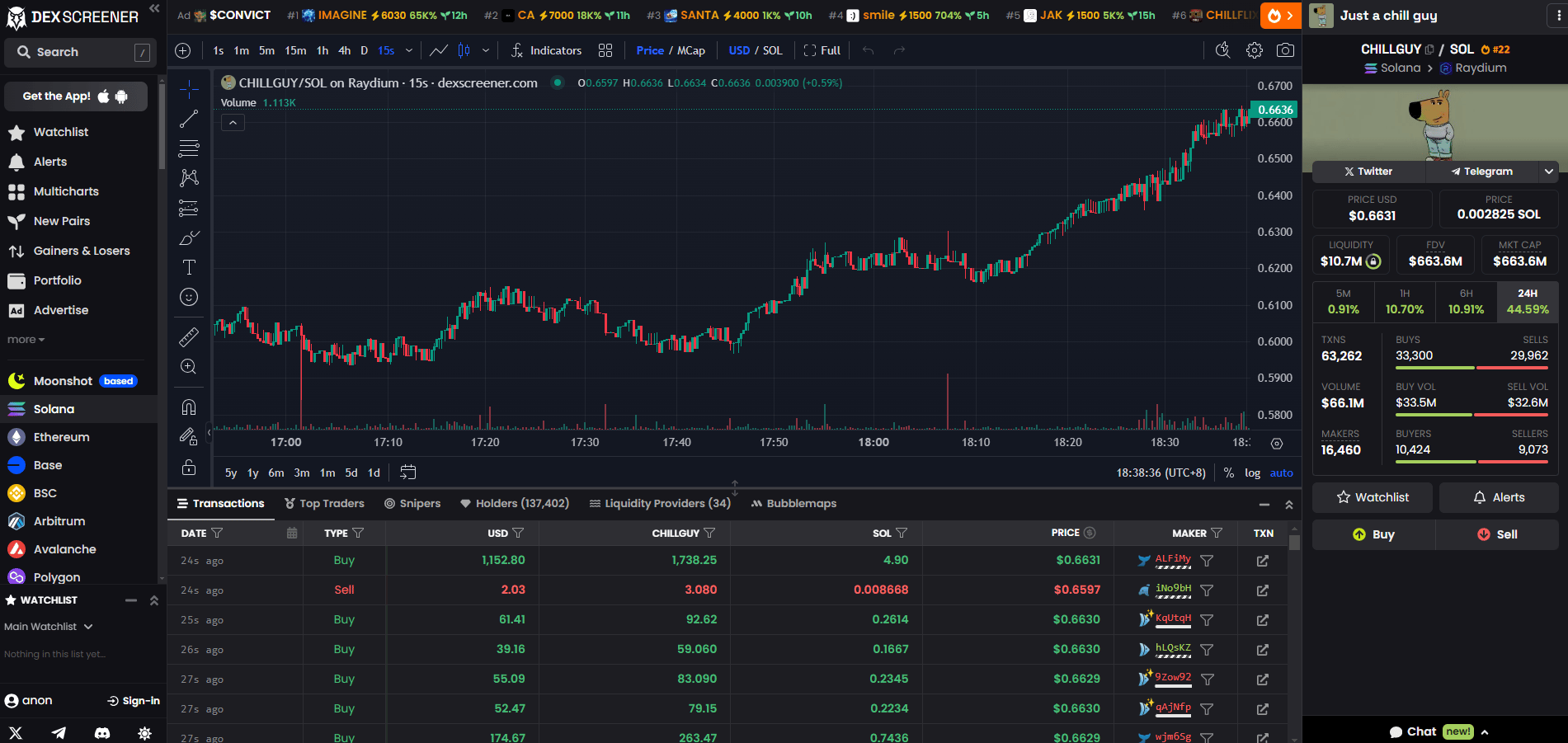
Task: Open the go-to-date calendar
Action: [408, 473]
